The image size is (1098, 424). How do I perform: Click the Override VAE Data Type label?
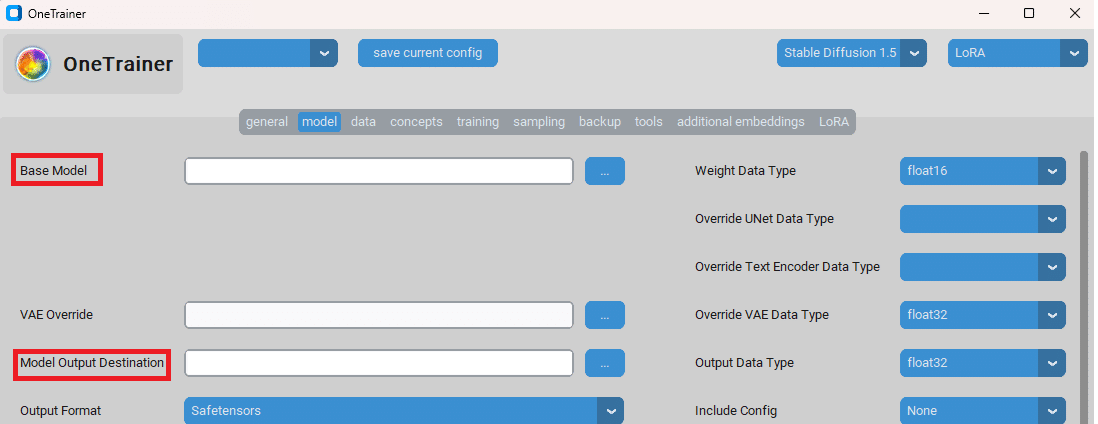coord(762,315)
